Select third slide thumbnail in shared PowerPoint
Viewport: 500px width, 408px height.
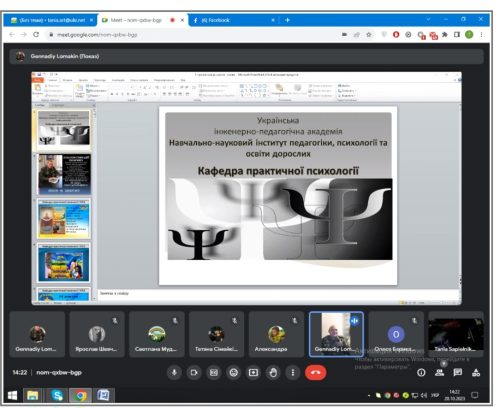point(64,219)
